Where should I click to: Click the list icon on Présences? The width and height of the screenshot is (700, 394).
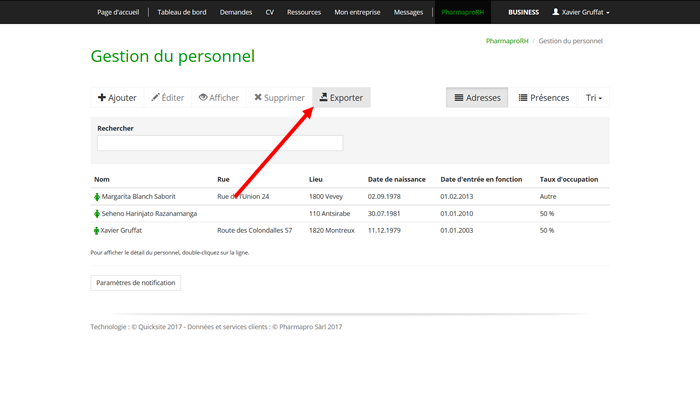click(x=523, y=97)
